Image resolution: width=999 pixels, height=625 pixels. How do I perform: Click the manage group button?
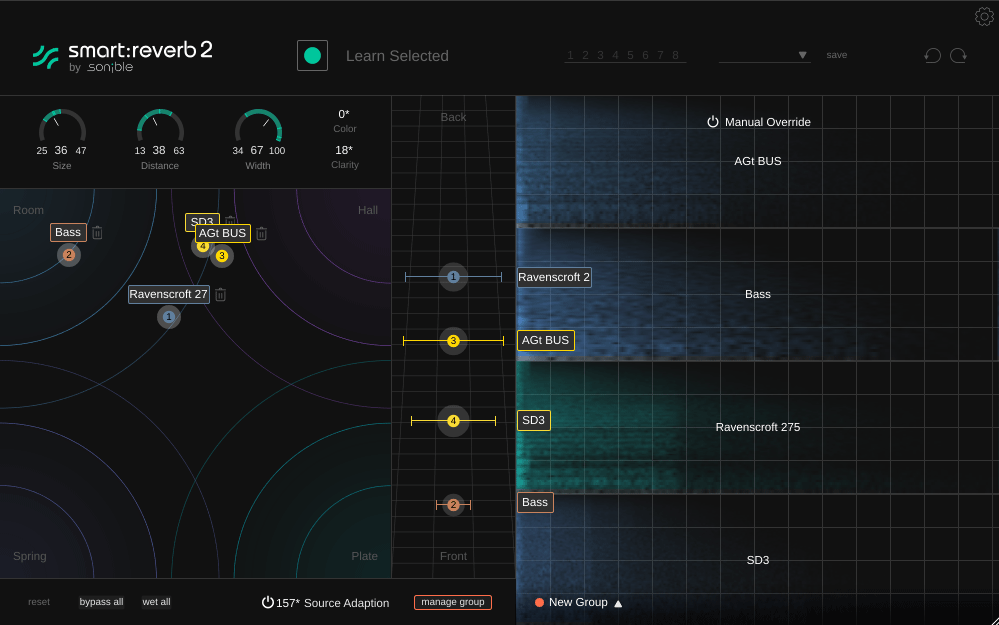point(453,602)
